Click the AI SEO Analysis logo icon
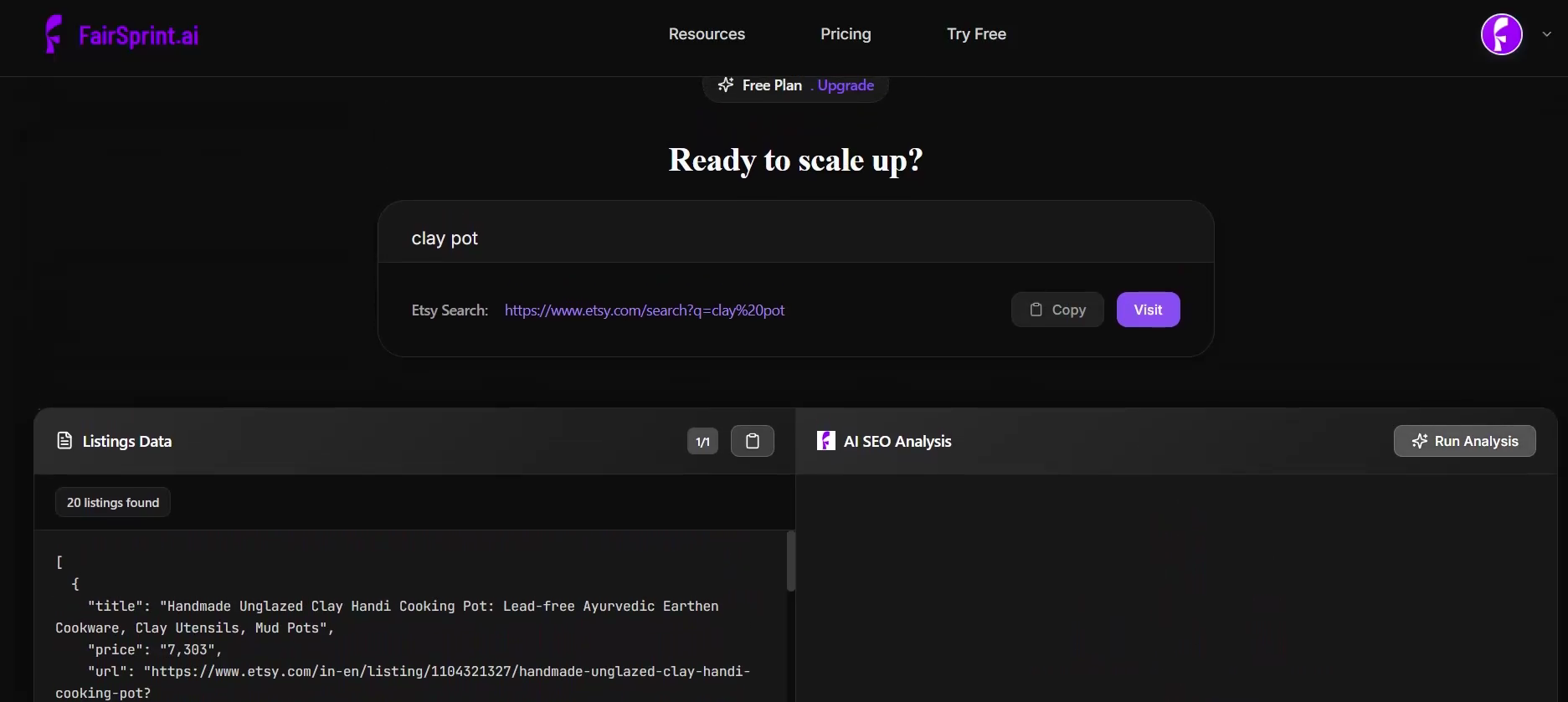 pos(825,441)
